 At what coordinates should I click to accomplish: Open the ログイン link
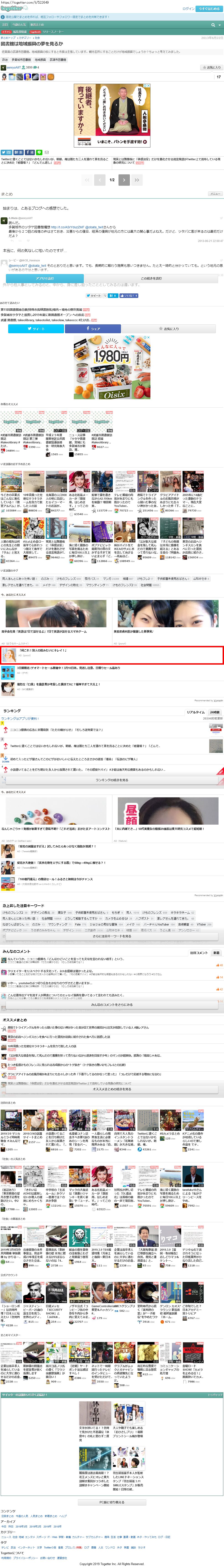(x=189, y=8)
